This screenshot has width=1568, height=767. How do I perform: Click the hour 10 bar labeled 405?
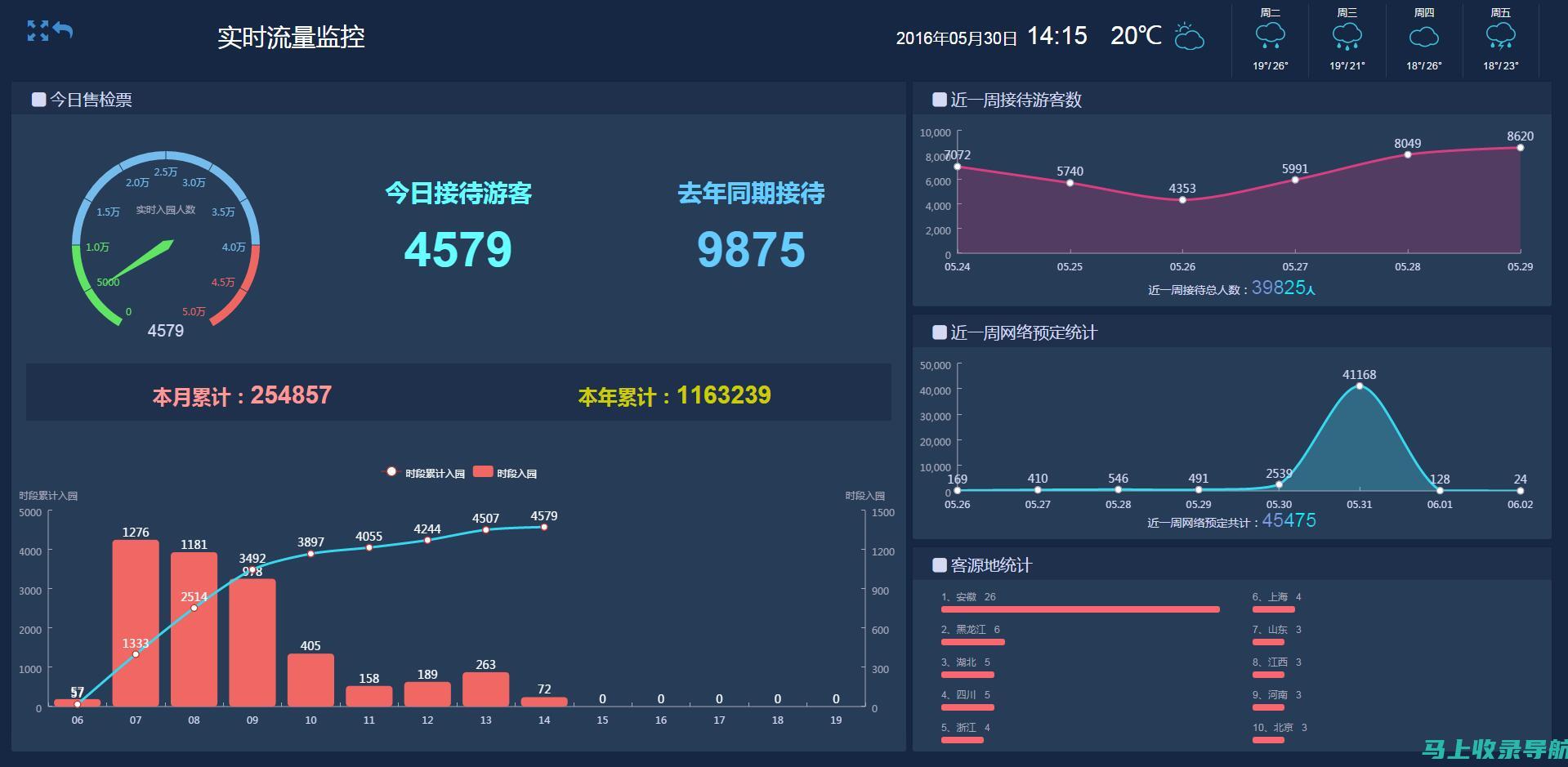pos(310,680)
